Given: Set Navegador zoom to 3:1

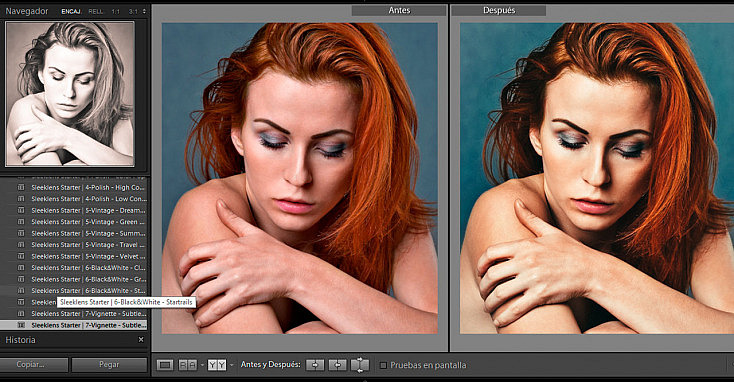Looking at the screenshot, I should tap(133, 11).
